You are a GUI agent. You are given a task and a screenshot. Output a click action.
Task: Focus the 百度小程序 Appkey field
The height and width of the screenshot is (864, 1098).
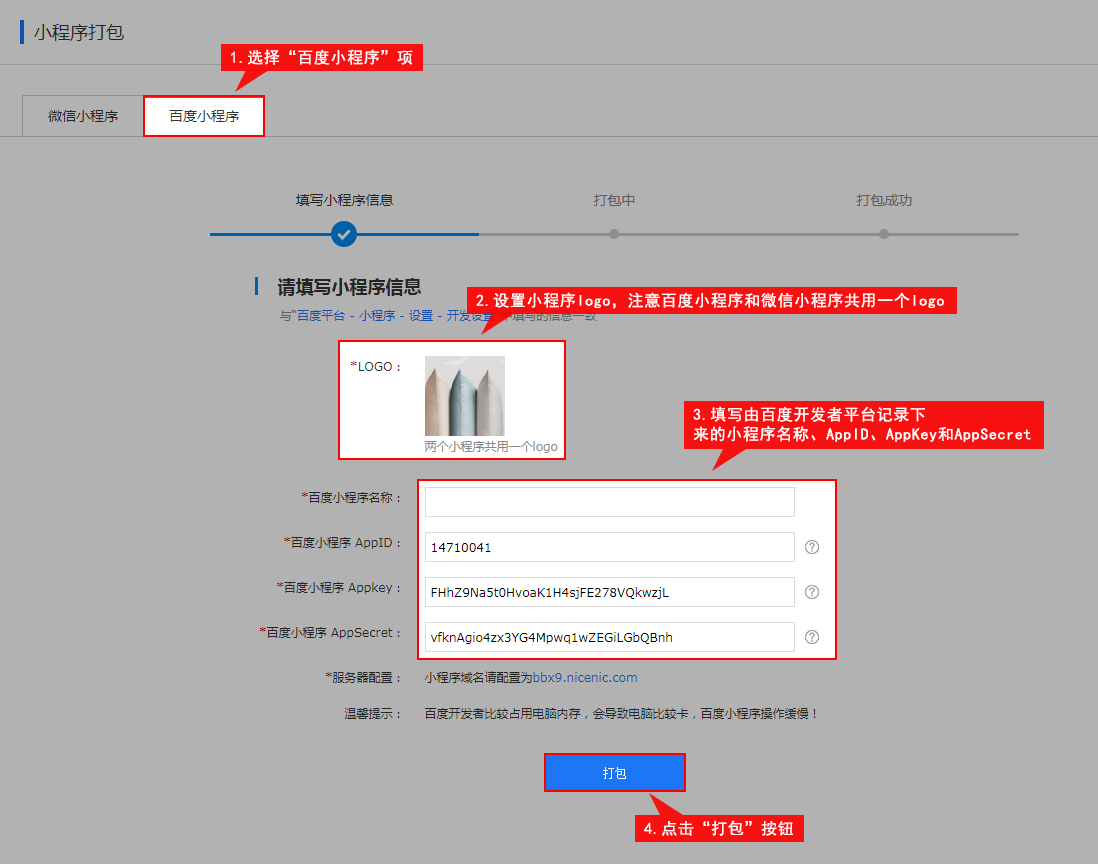click(x=609, y=592)
